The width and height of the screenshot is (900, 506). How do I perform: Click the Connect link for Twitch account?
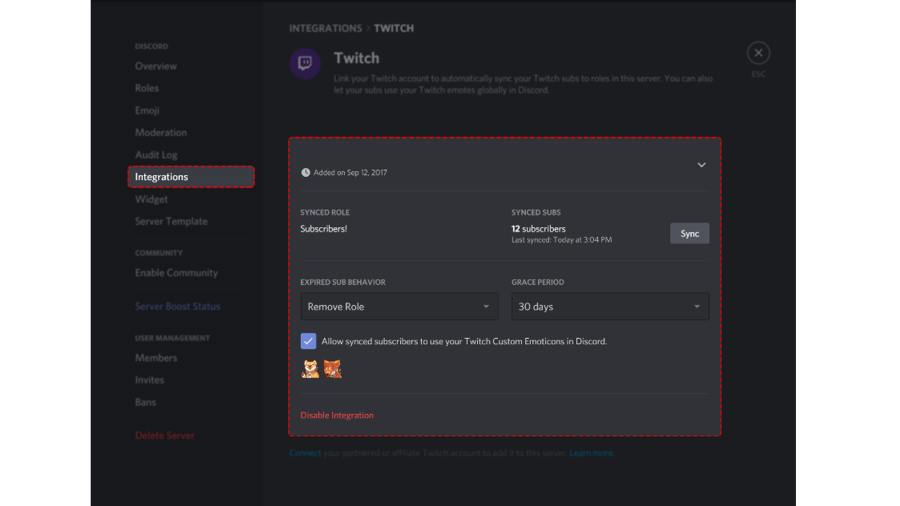coord(305,453)
